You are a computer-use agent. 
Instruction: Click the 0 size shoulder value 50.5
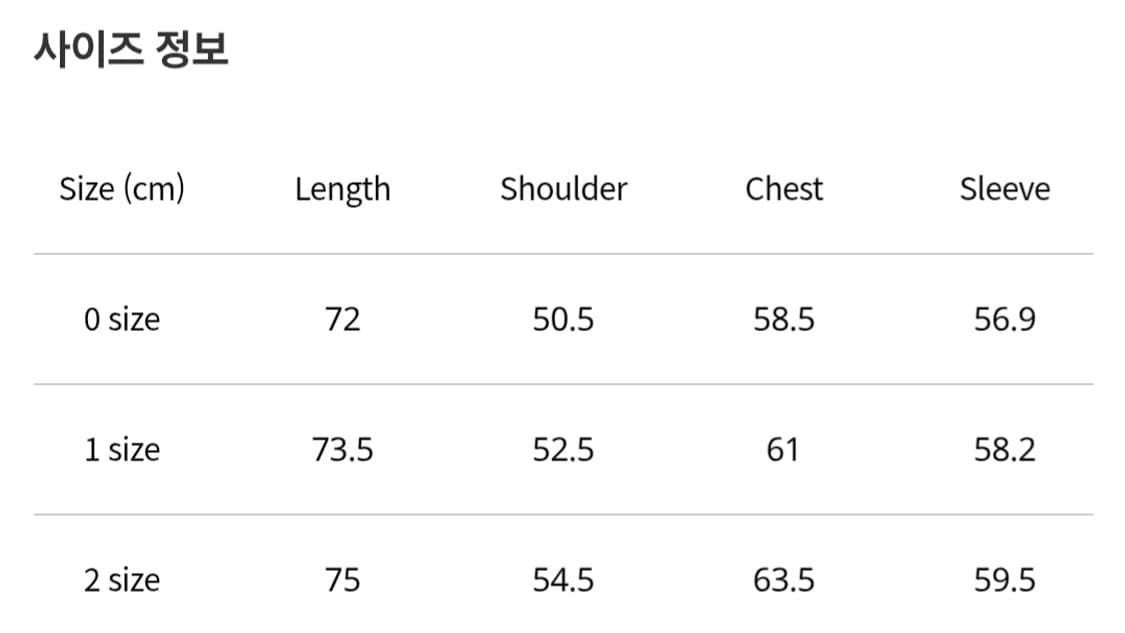coord(563,320)
